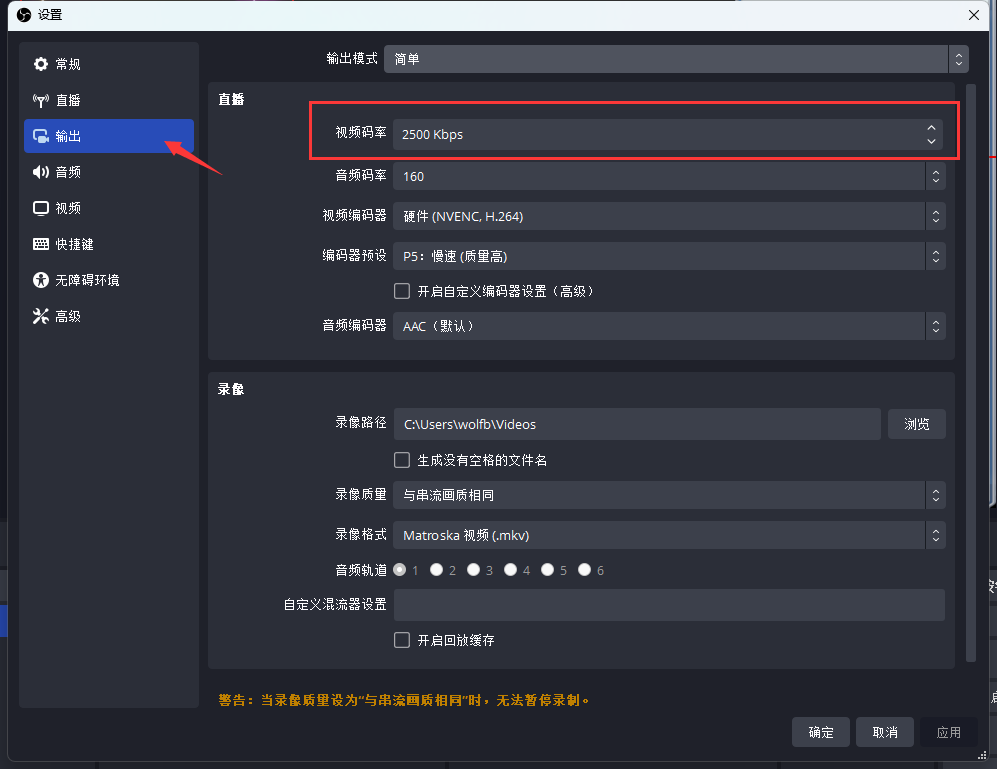Viewport: 997px width, 769px height.
Task: Switch to the 常规 settings page
Action: coord(109,64)
